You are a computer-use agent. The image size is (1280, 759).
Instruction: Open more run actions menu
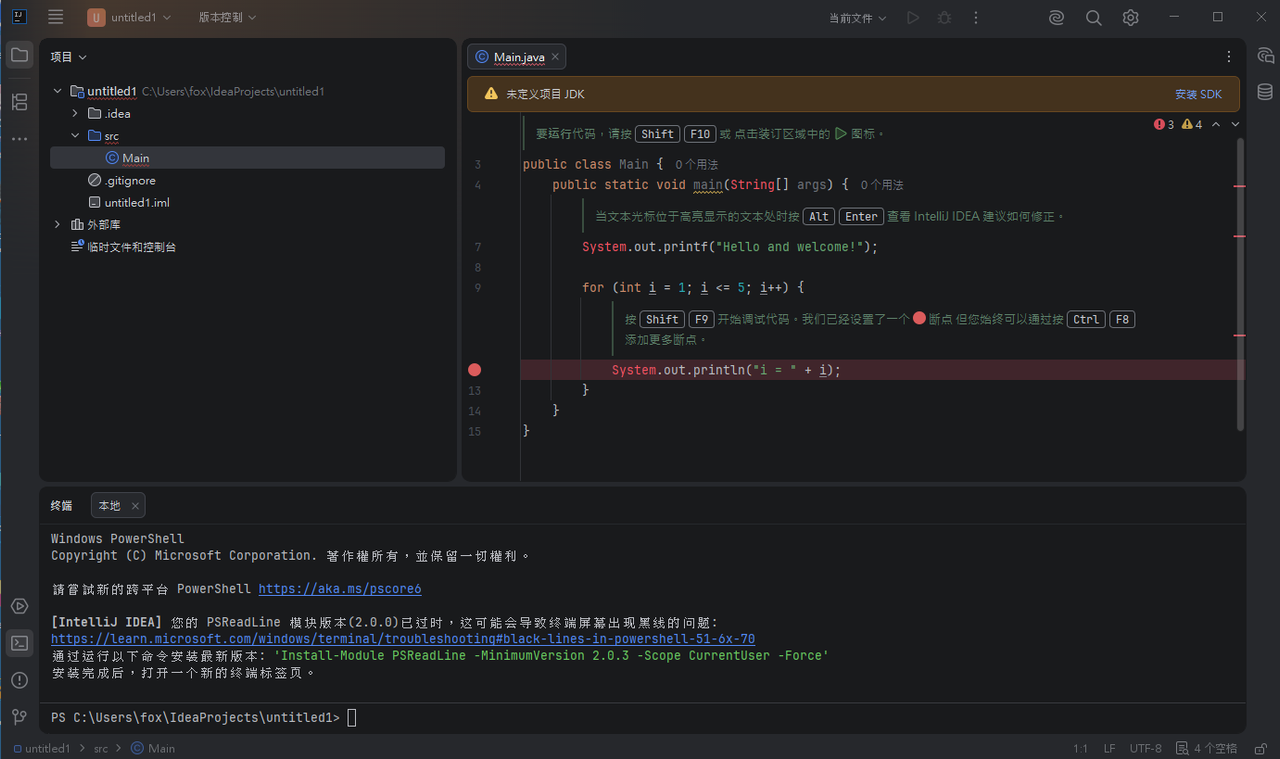(976, 17)
